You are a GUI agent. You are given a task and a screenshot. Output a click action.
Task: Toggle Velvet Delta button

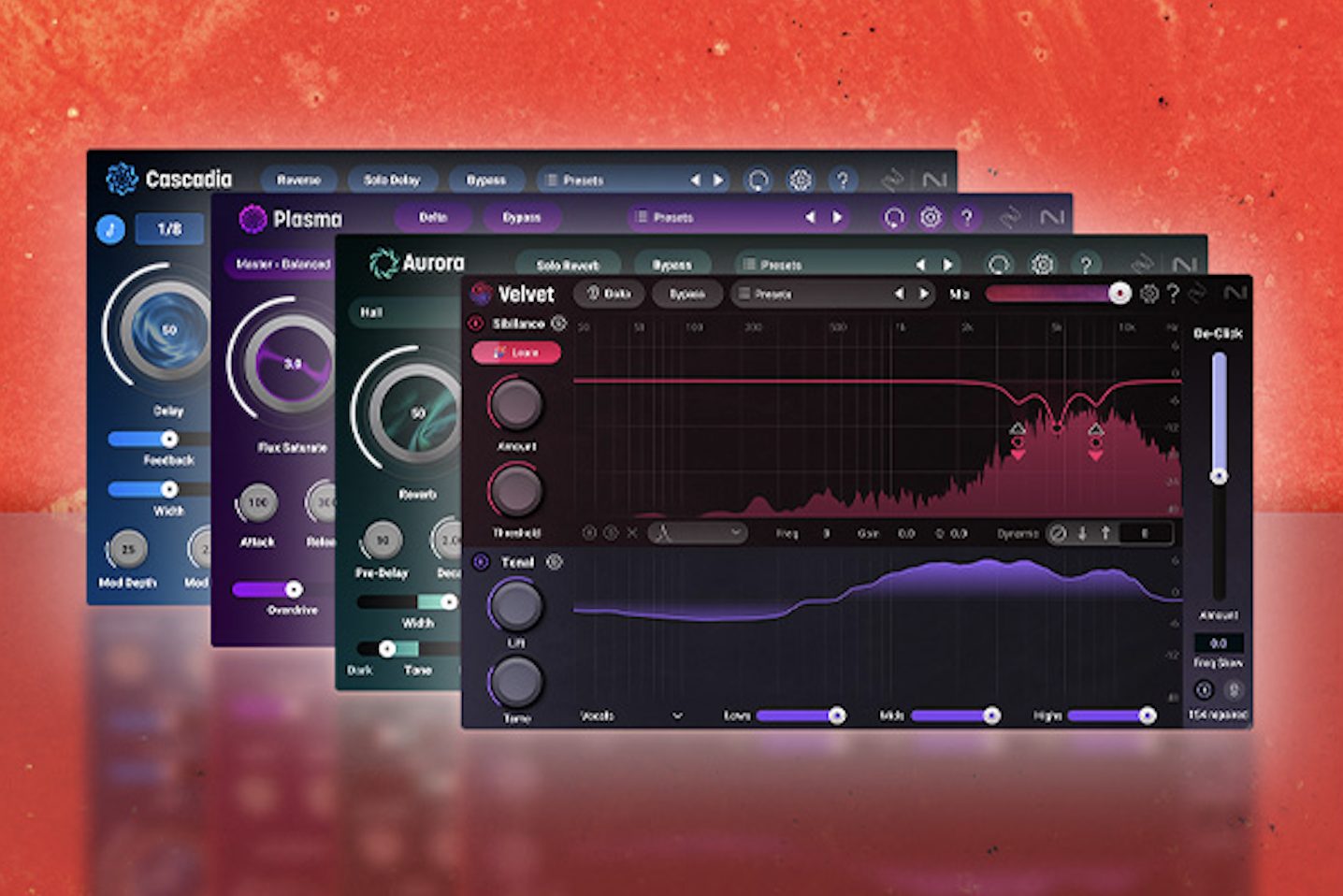tap(609, 294)
